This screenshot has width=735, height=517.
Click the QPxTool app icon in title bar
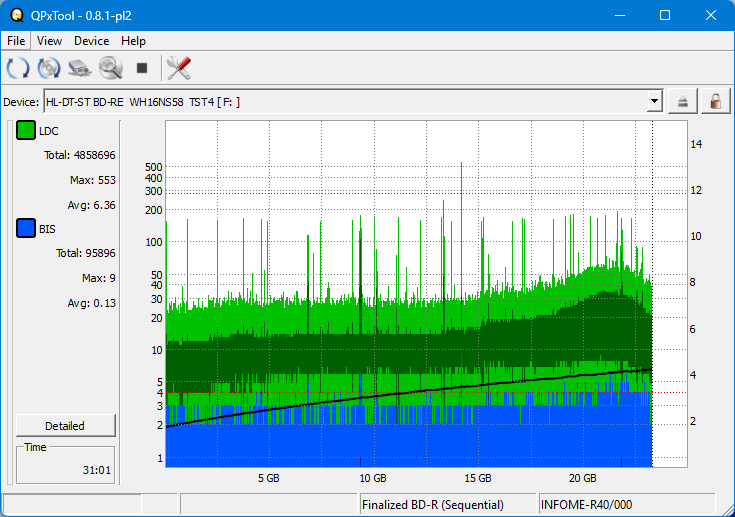(17, 15)
